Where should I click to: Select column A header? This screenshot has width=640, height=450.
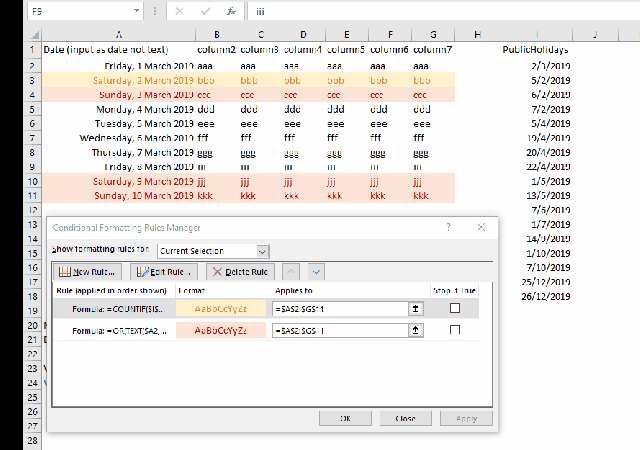click(x=119, y=35)
